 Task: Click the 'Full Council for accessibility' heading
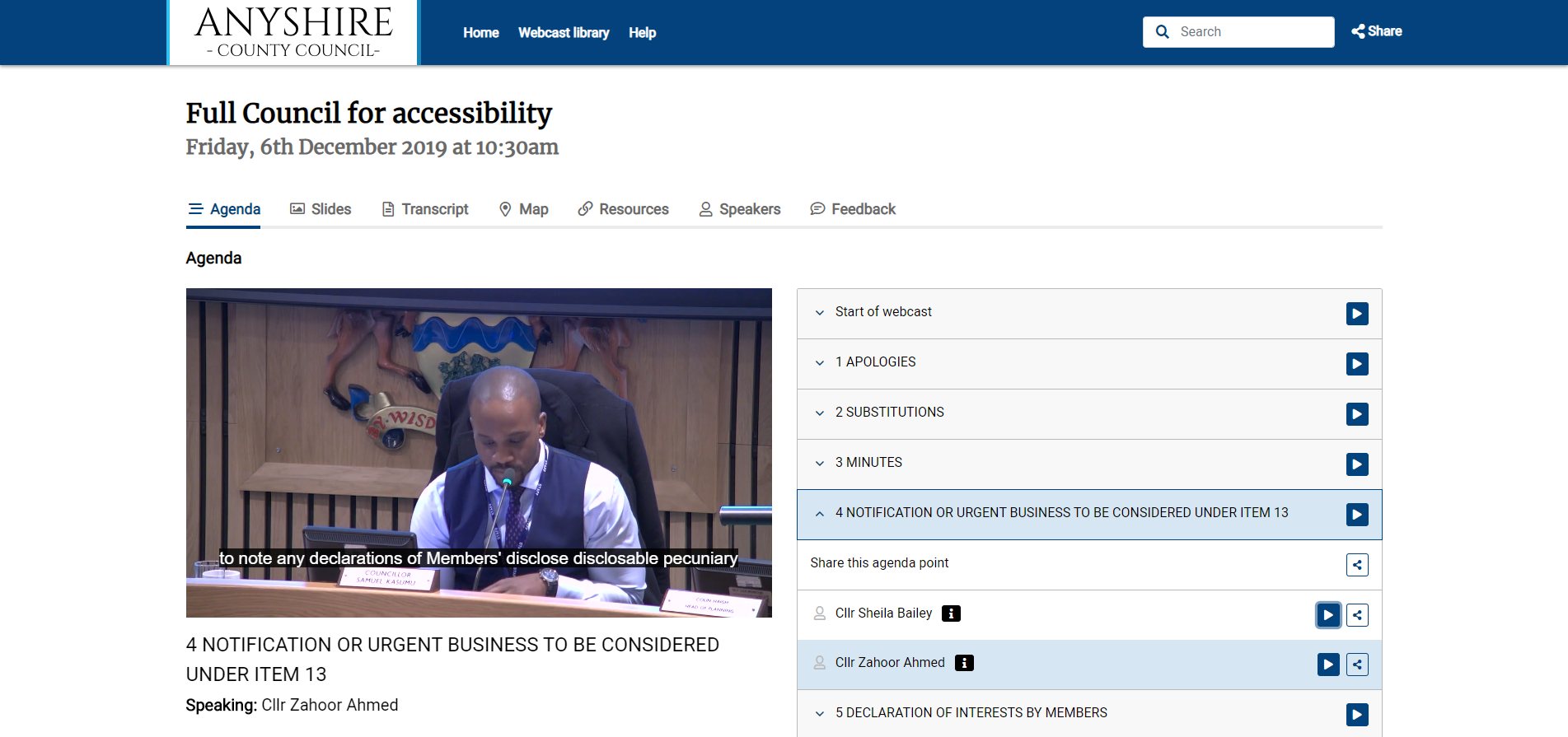click(369, 113)
